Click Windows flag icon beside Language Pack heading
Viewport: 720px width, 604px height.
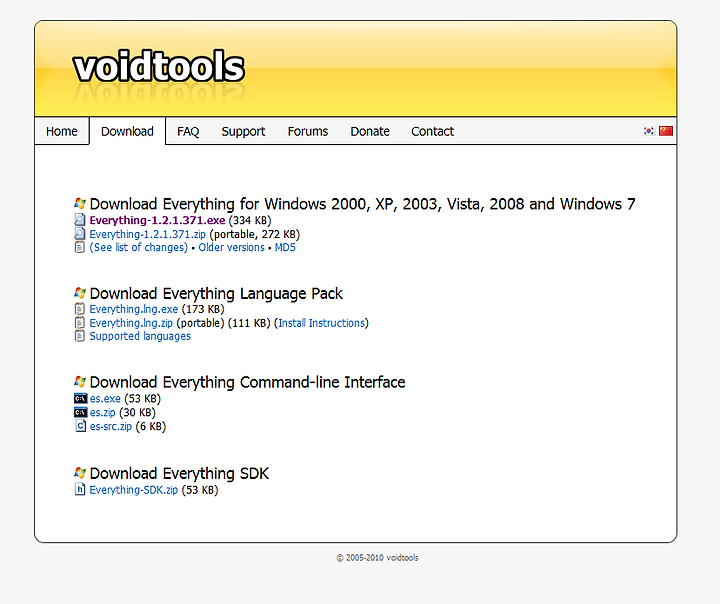[80, 293]
